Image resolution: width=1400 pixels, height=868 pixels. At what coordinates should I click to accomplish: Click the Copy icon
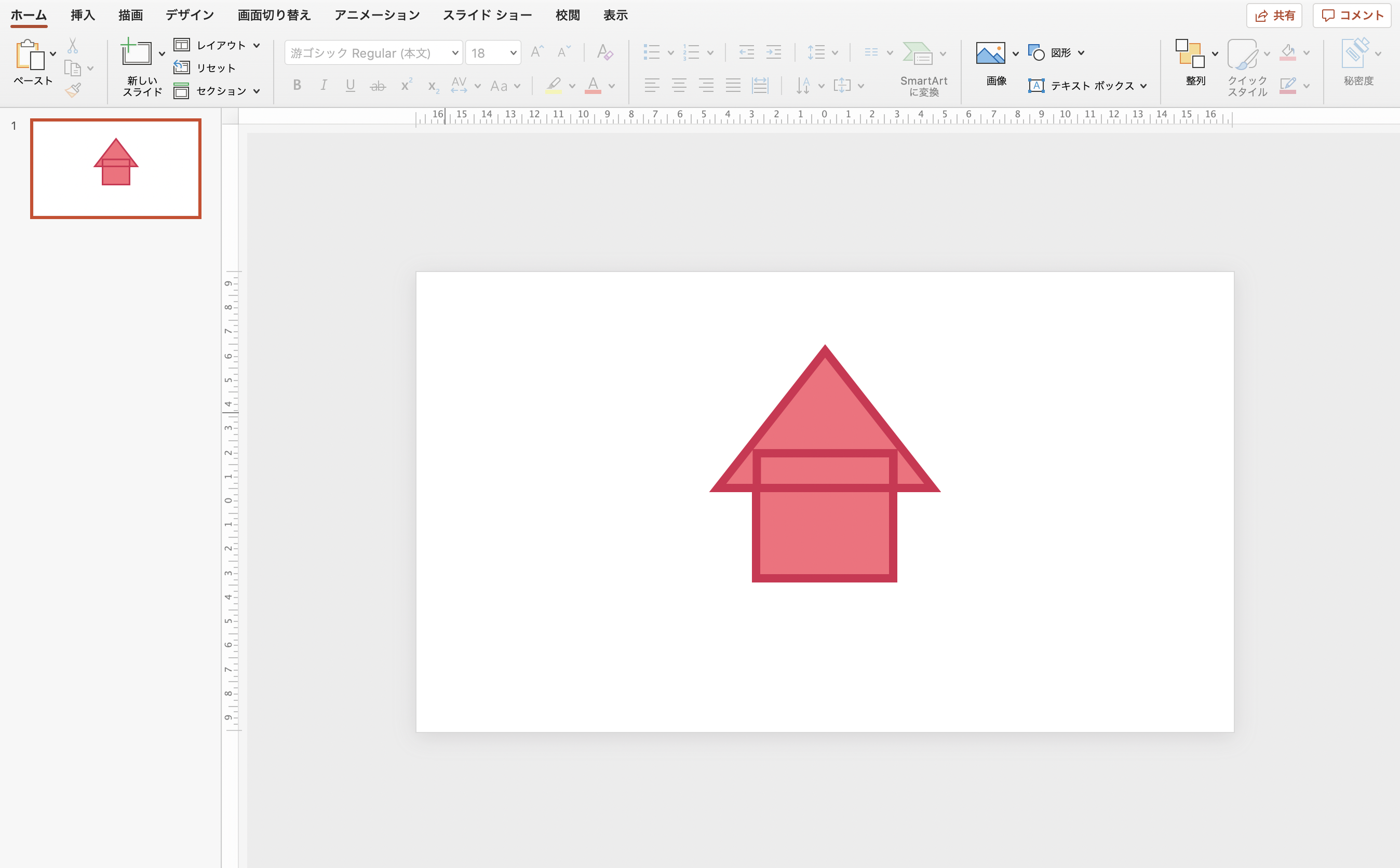[73, 69]
